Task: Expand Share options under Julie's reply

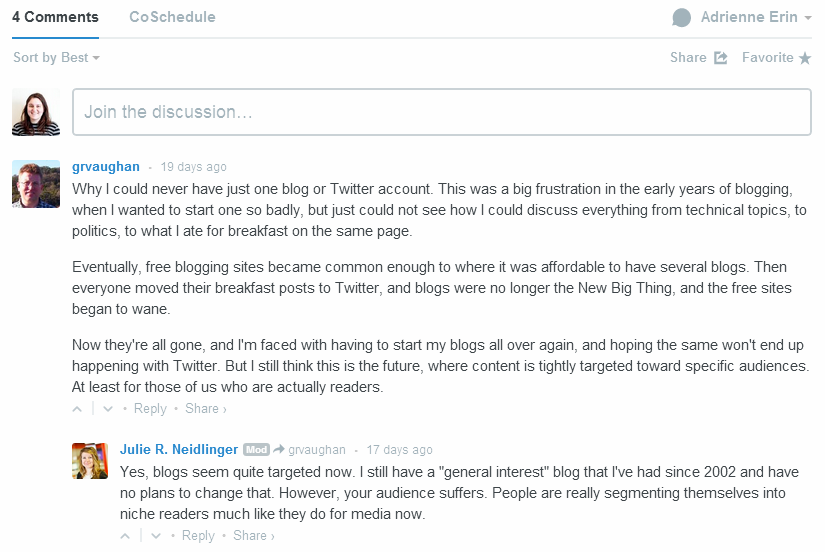Action: [x=254, y=536]
